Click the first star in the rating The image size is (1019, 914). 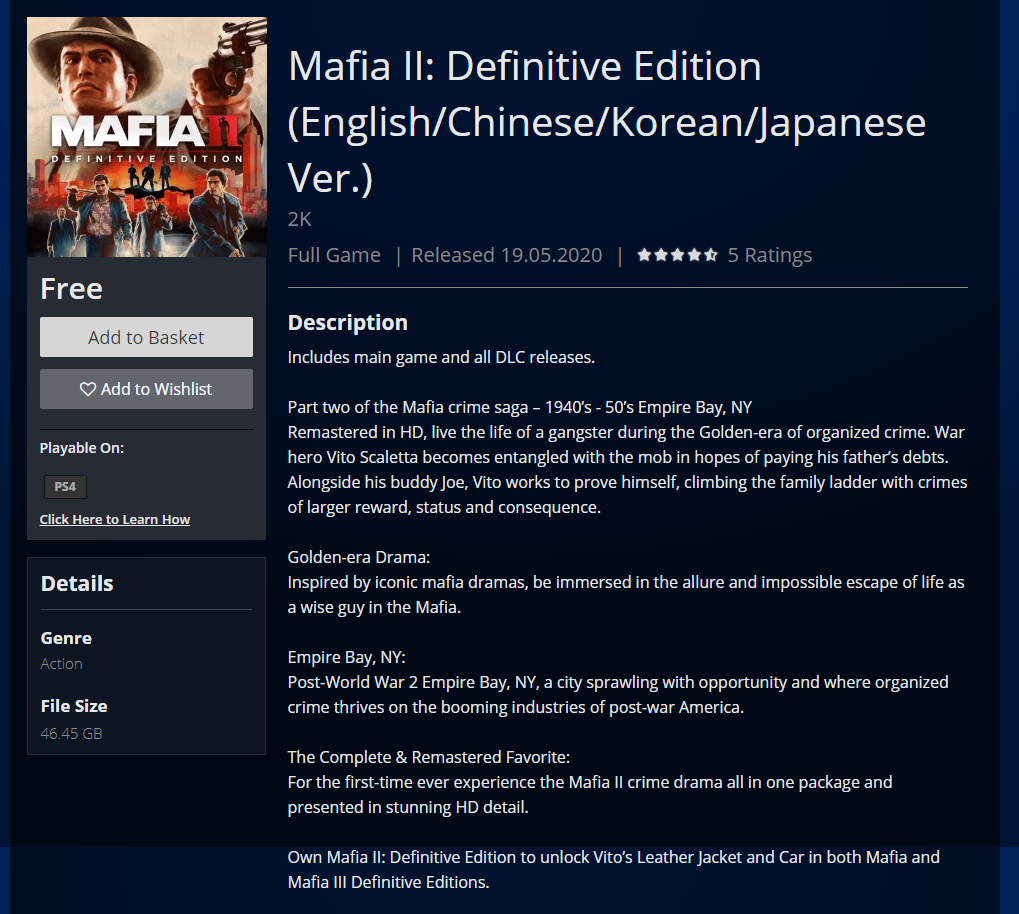coord(644,255)
